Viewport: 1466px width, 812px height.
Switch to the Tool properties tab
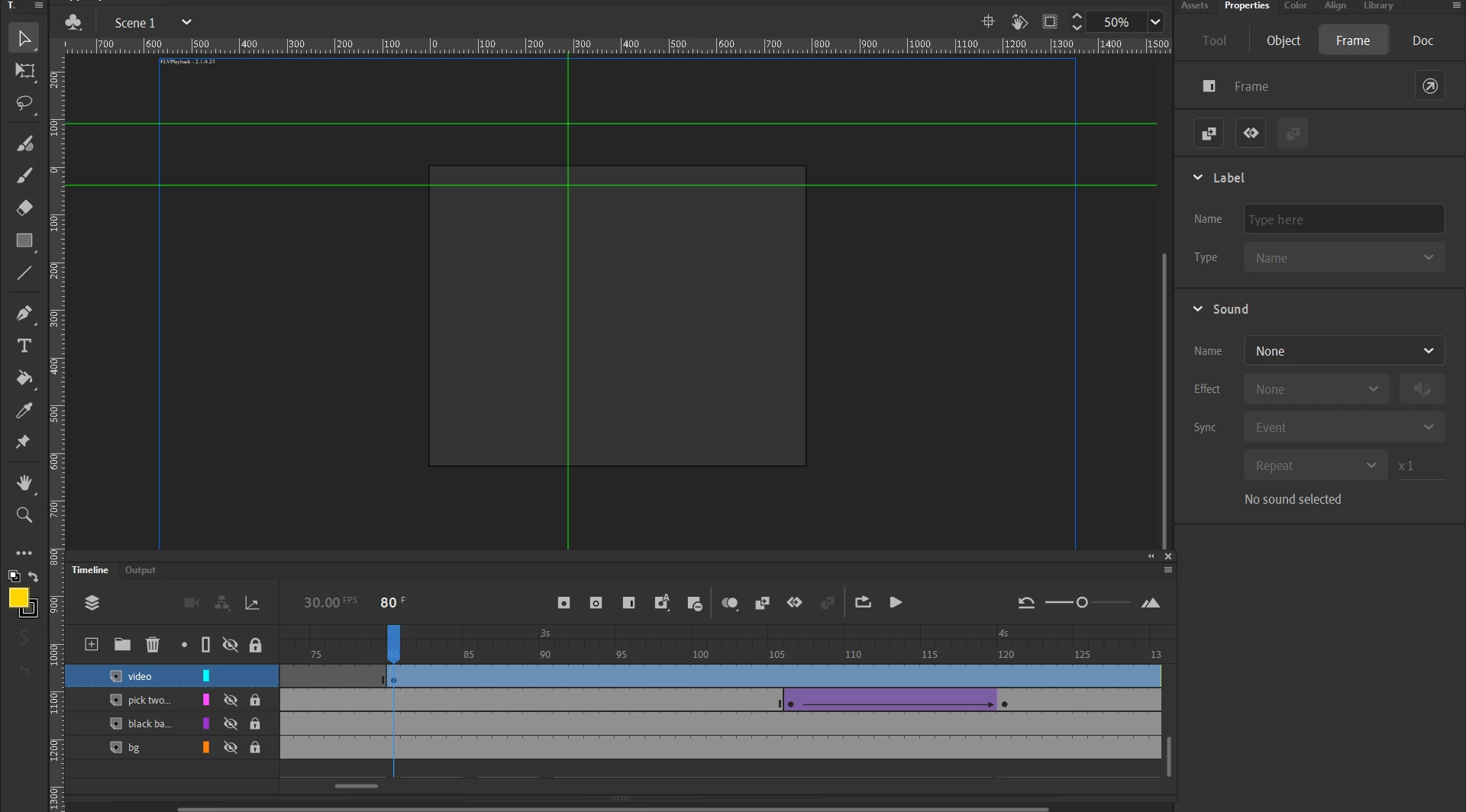[1214, 40]
